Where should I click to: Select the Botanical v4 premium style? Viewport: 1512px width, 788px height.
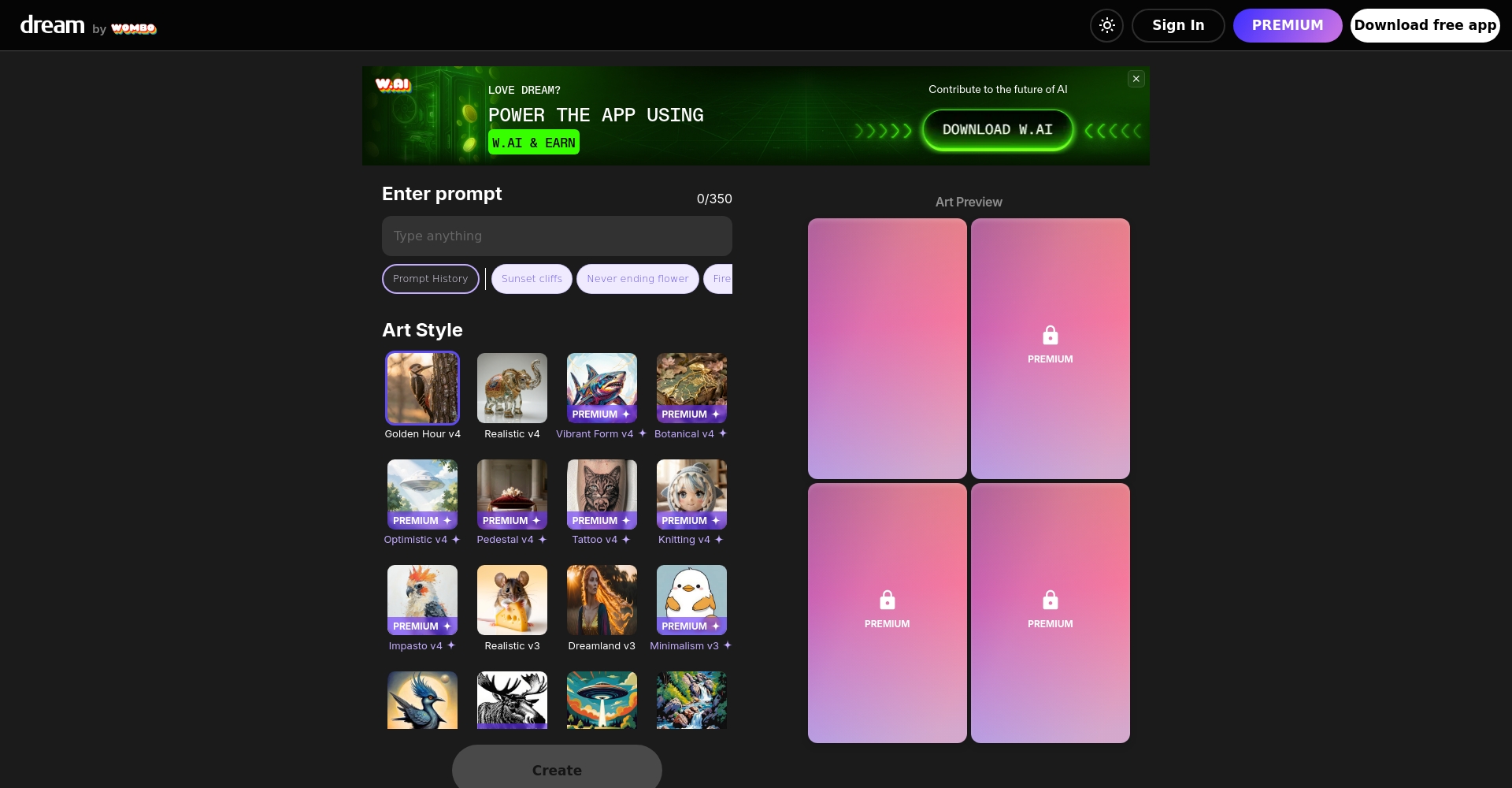[x=691, y=388]
